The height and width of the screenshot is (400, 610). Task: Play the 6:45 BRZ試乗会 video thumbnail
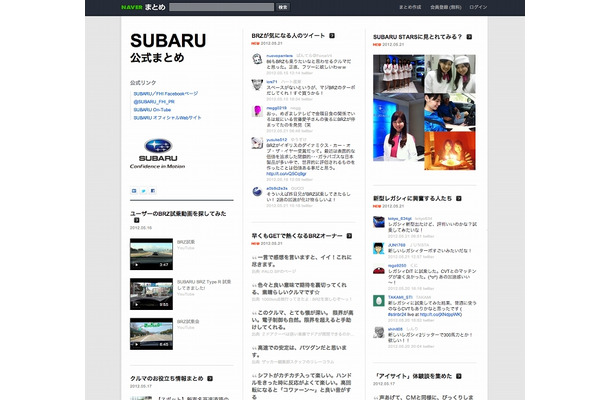click(151, 334)
